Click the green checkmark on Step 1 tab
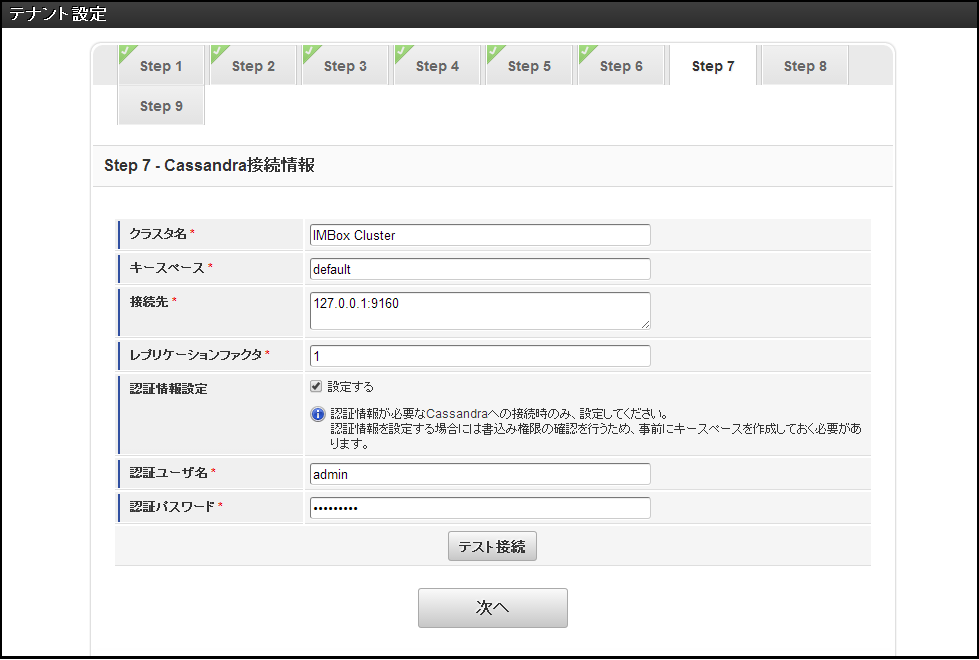Viewport: 979px width, 660px height. point(126,50)
